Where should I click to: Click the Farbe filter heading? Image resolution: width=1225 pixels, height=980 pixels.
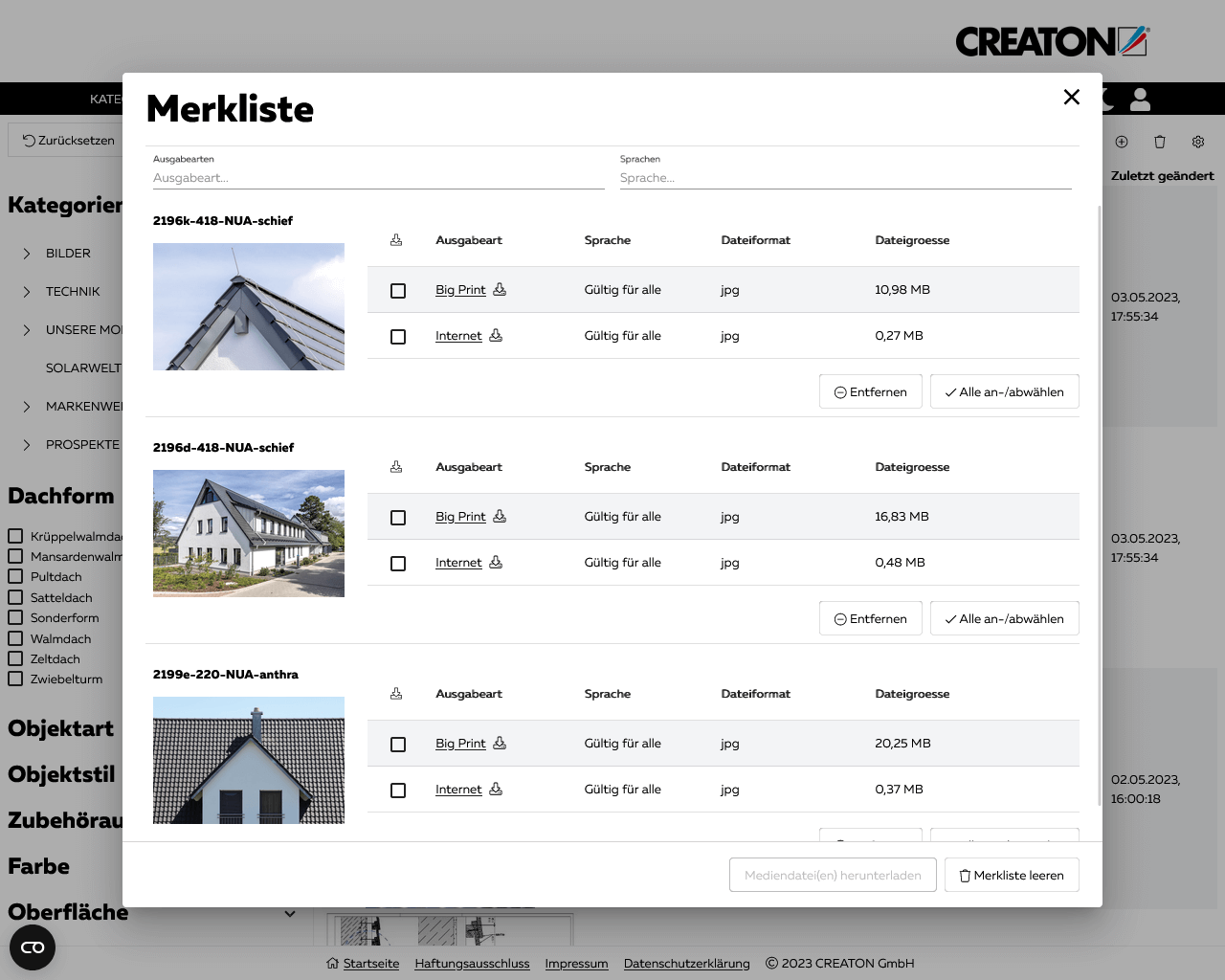click(x=38, y=866)
